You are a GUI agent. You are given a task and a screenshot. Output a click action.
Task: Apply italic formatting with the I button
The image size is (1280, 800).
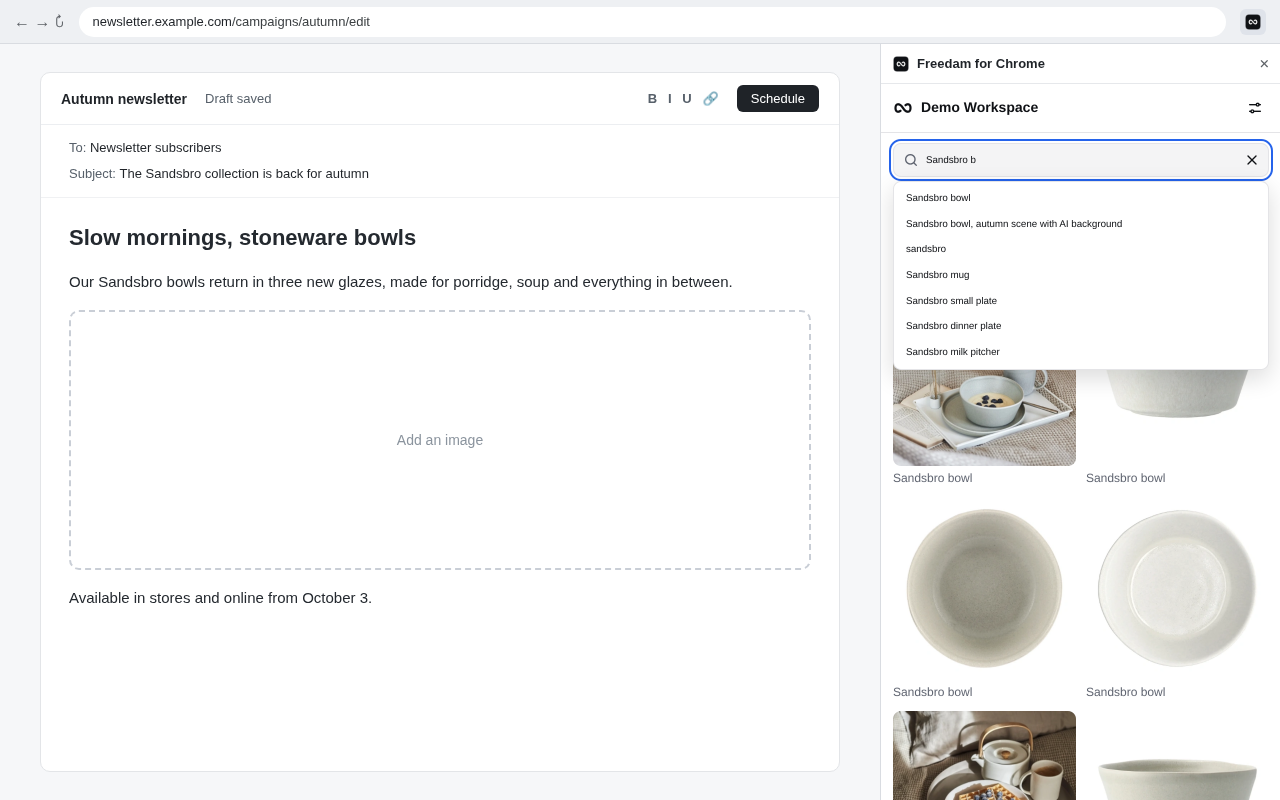pos(670,99)
